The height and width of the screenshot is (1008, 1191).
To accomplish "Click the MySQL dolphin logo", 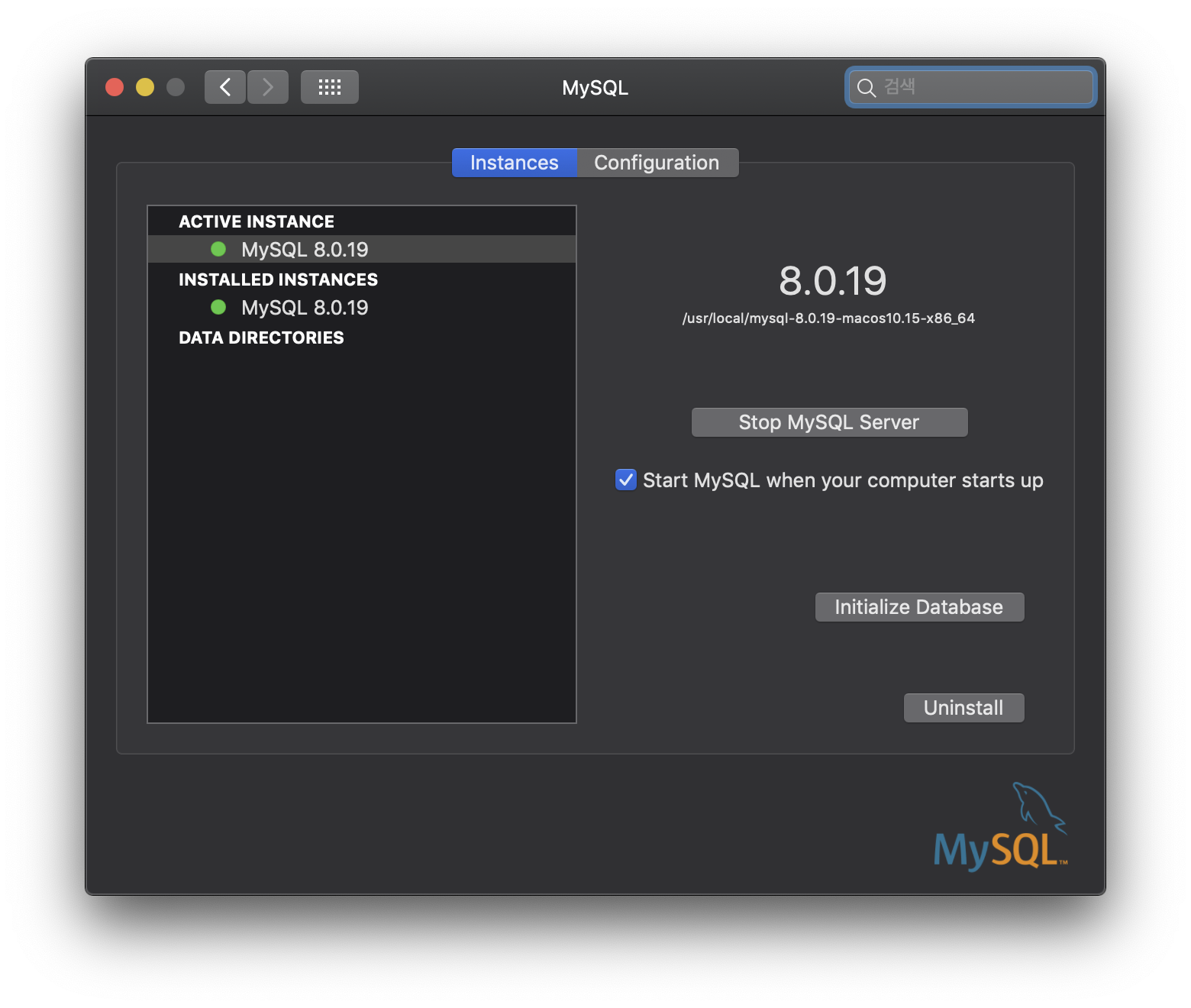I will [1000, 826].
